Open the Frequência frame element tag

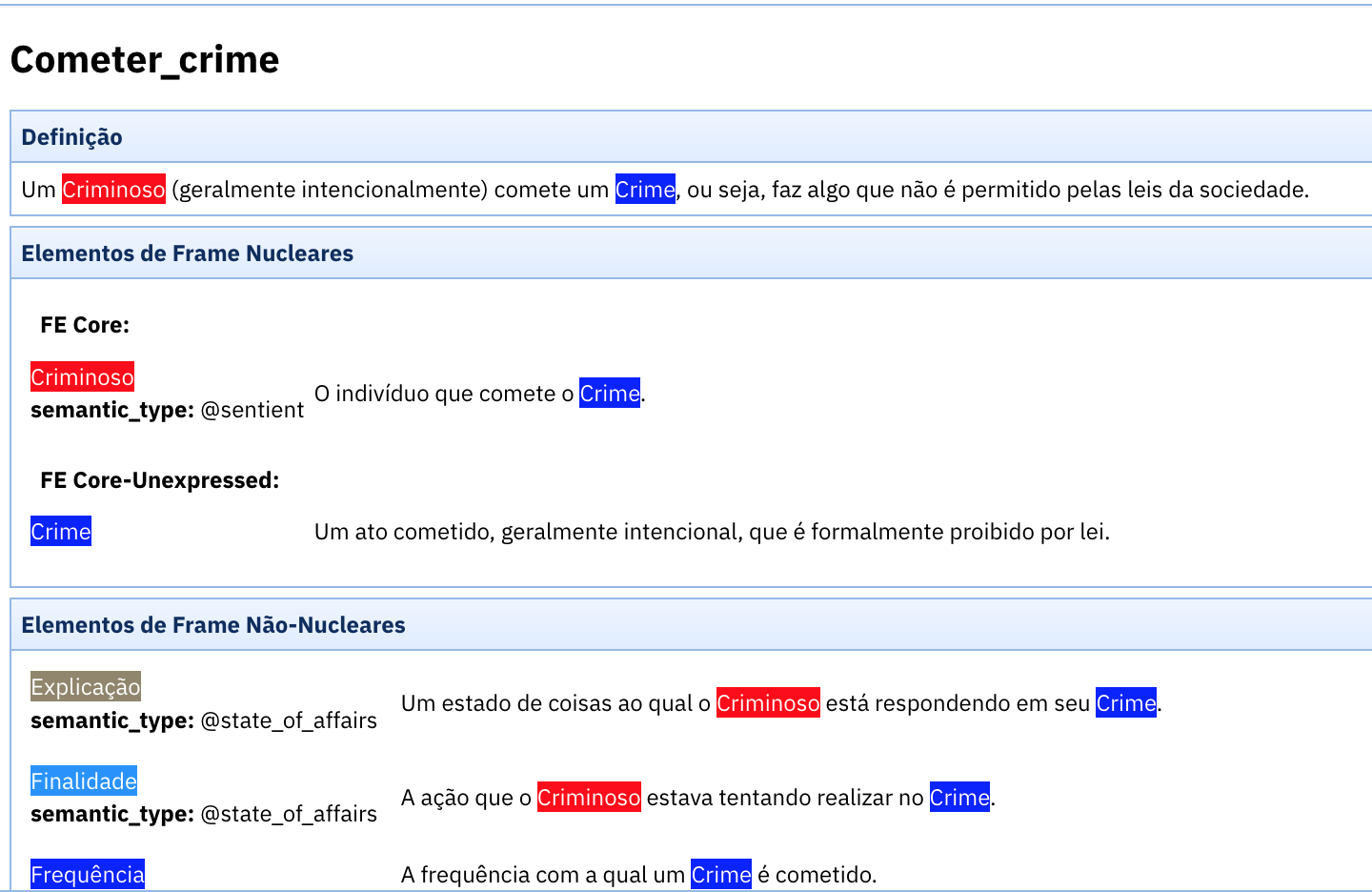tap(88, 875)
